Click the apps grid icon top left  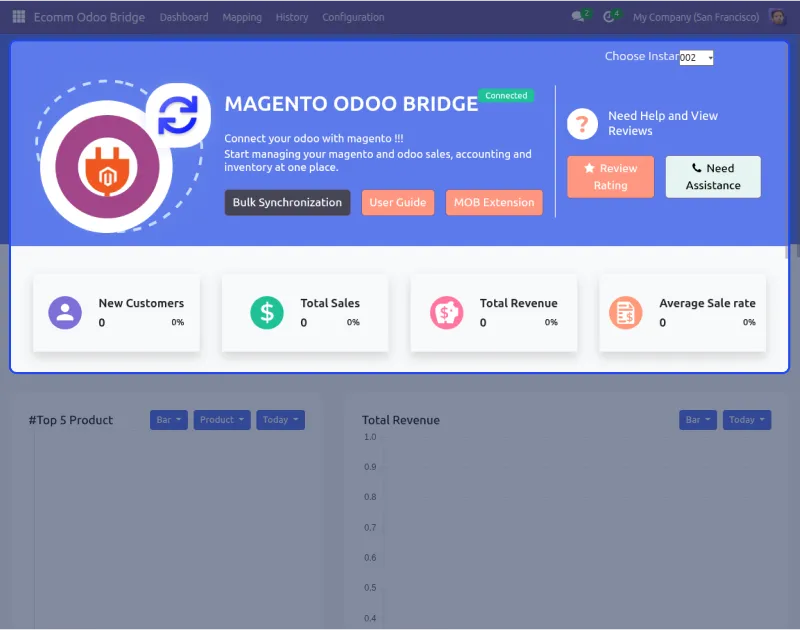click(17, 16)
